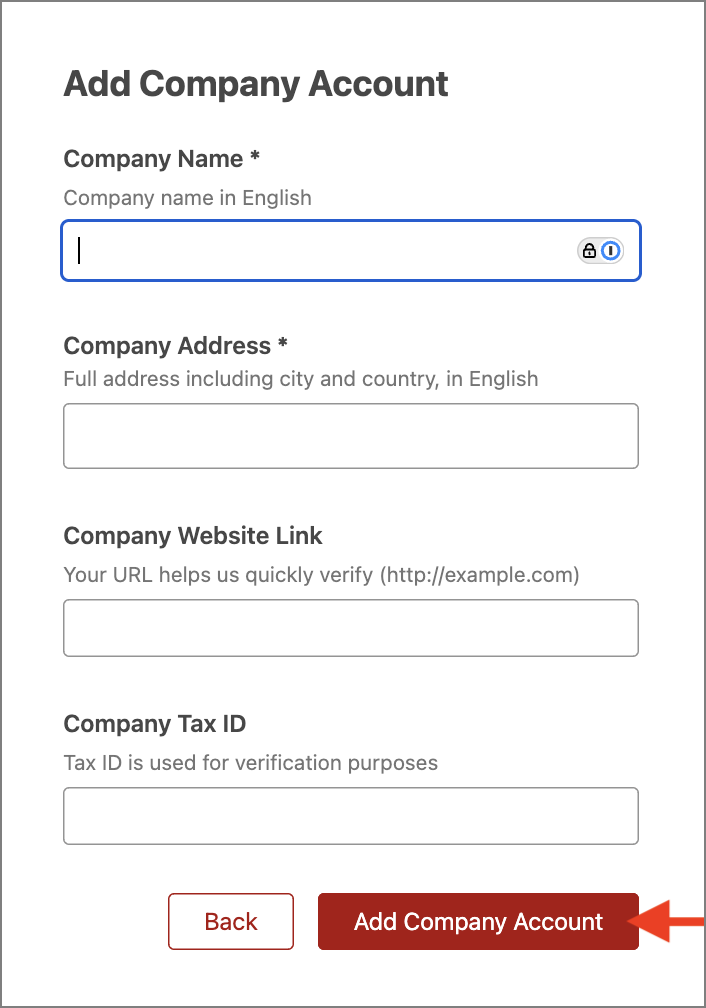Click the Company Address label
This screenshot has width=706, height=1008.
167,346
